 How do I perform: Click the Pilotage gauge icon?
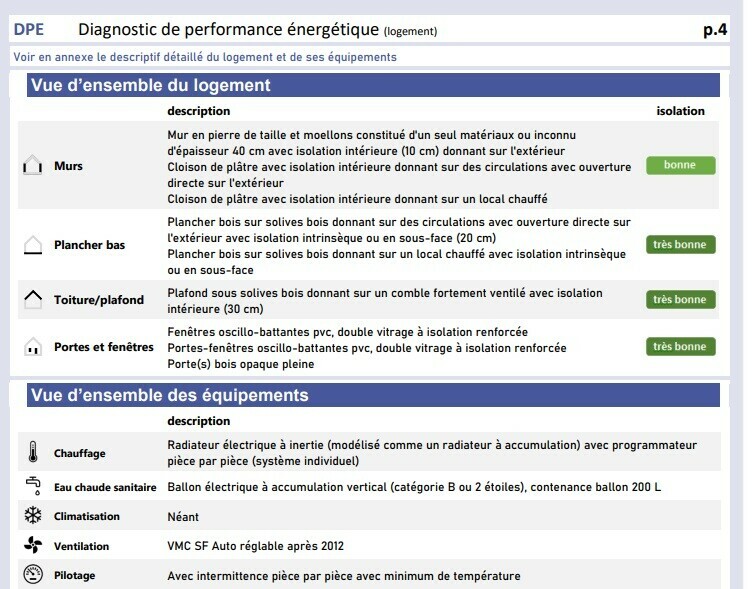click(32, 576)
